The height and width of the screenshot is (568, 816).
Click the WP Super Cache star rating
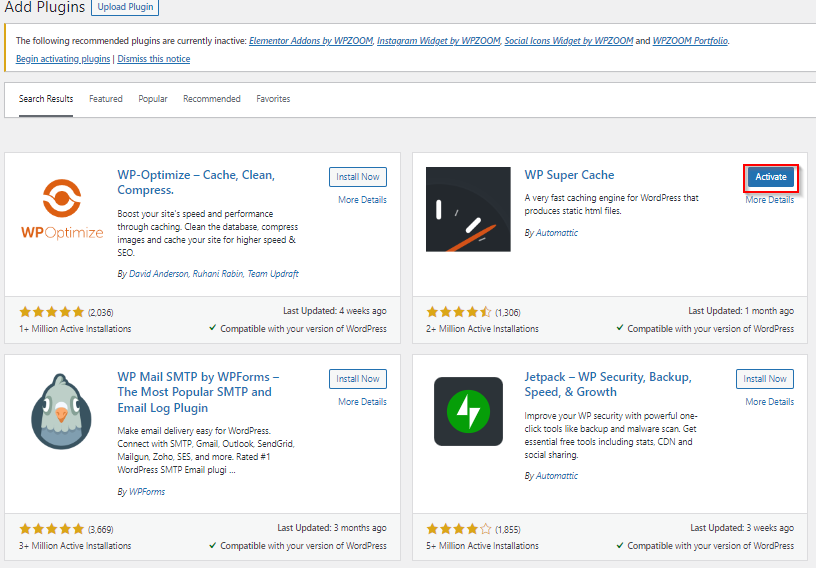pyautogui.click(x=458, y=312)
